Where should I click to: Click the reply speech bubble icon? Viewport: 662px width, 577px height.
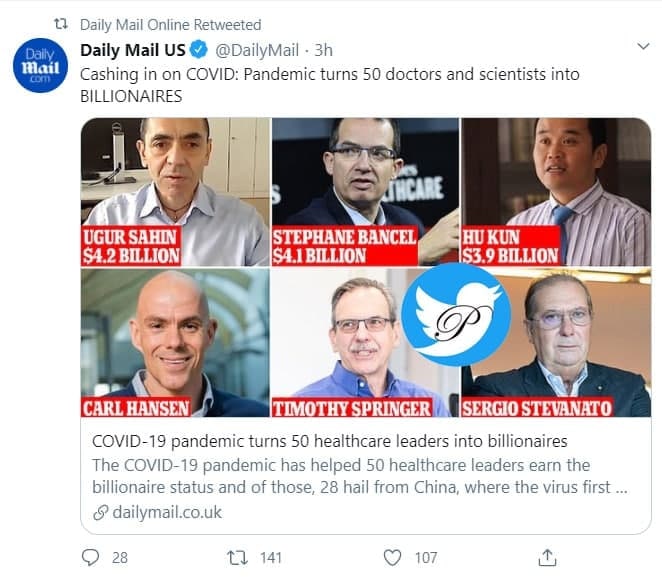(91, 557)
